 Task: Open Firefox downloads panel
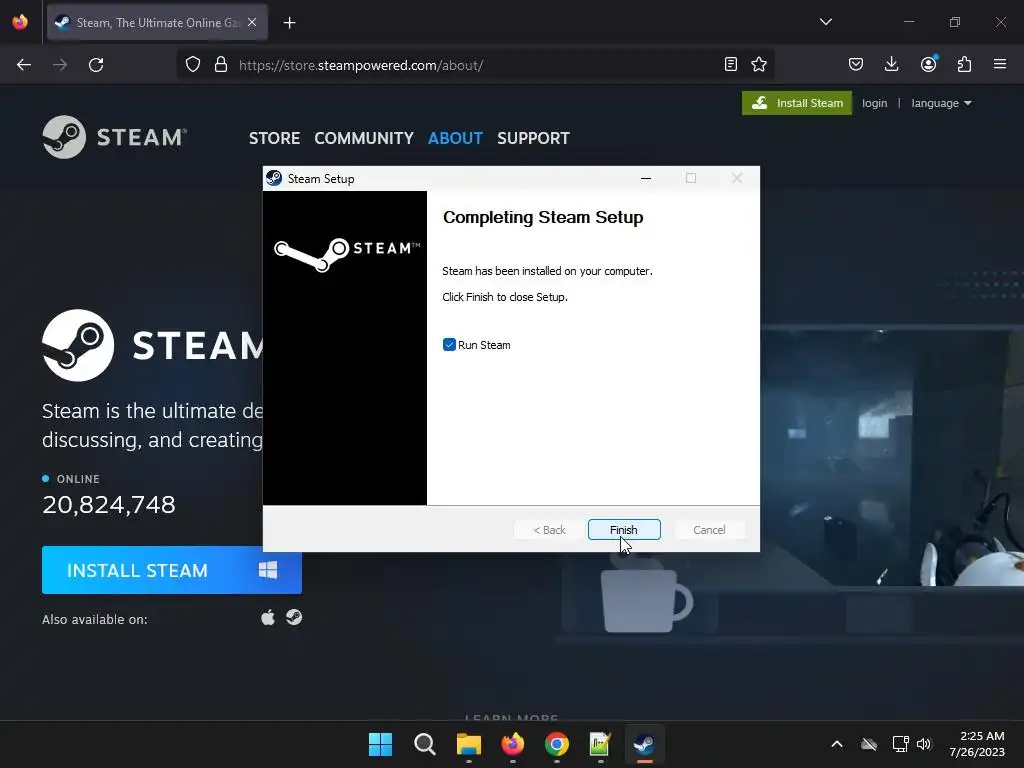[x=891, y=64]
